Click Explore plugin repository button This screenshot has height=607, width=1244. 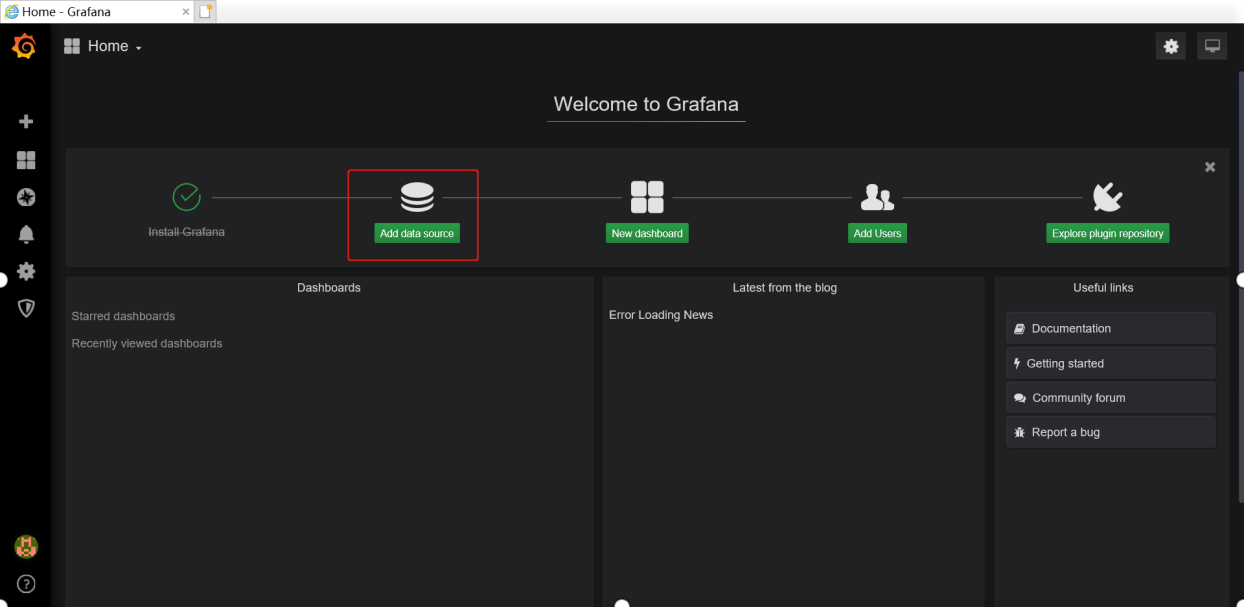[x=1107, y=233]
